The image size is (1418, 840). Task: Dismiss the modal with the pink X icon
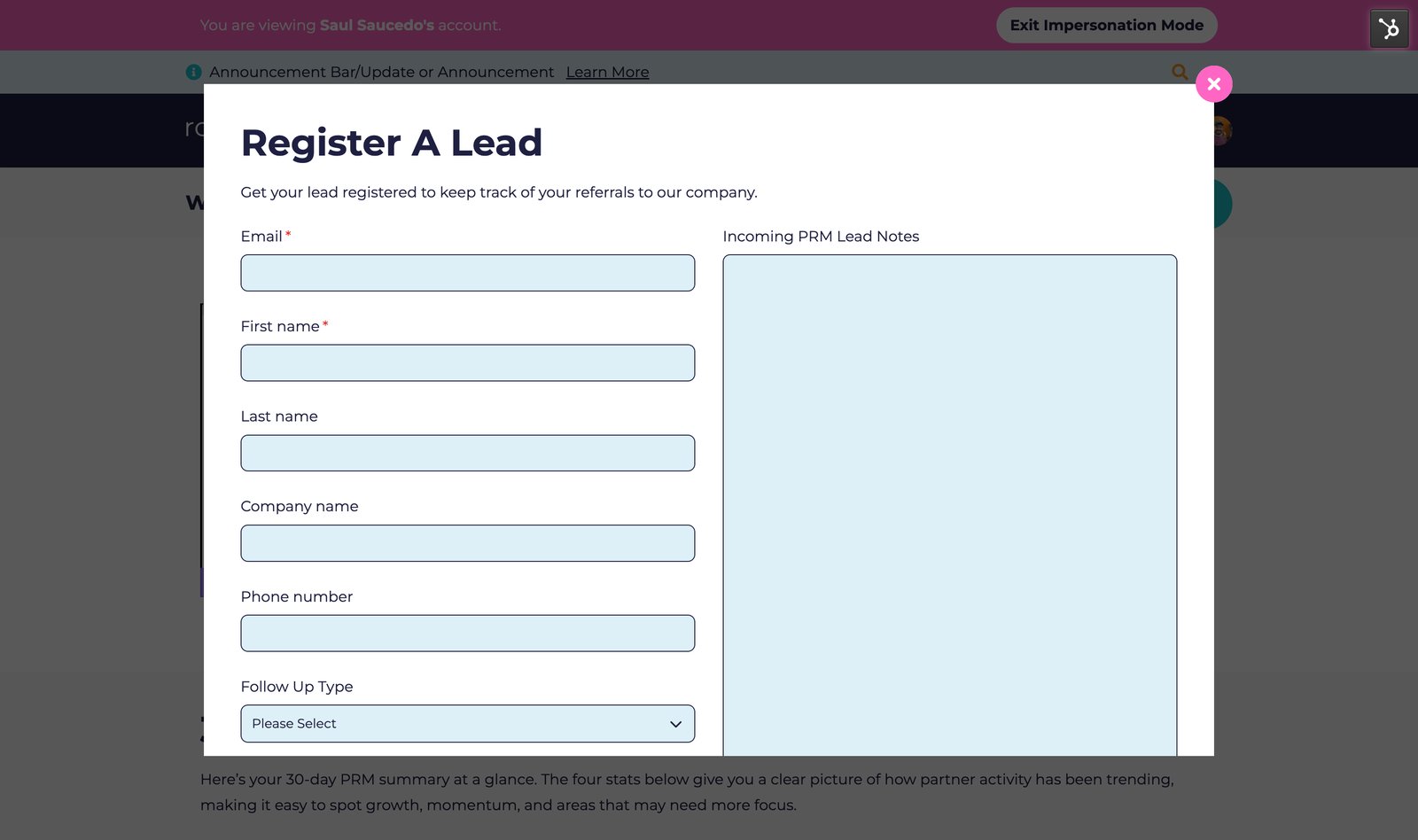1213,84
